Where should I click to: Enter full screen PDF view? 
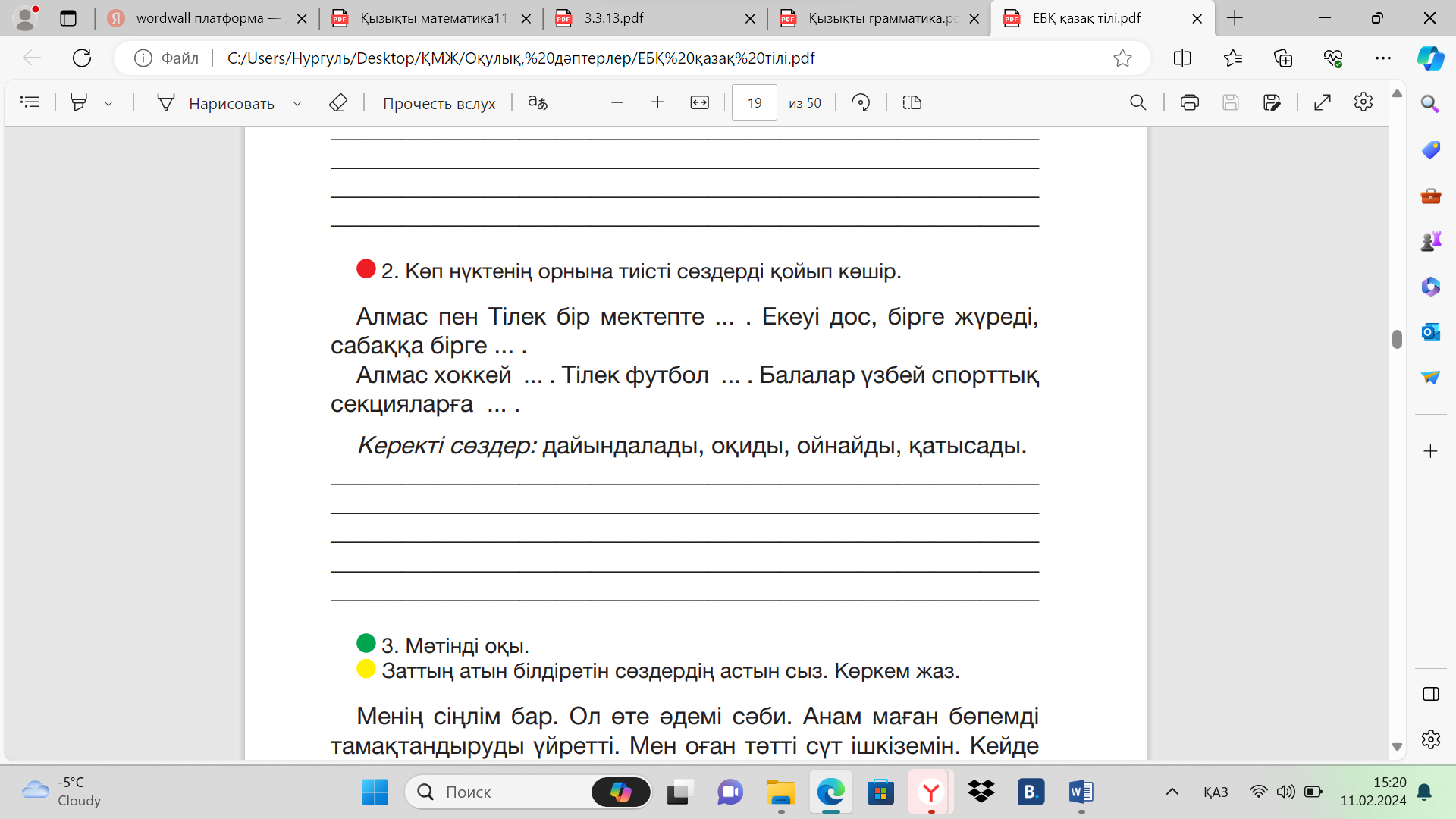(1323, 102)
